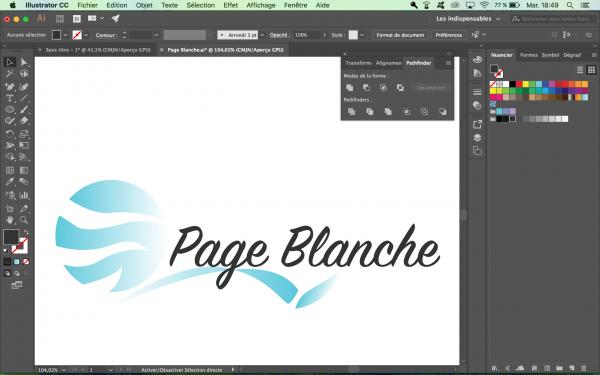Select the Eraser tool
600x375 pixels.
tap(24, 121)
